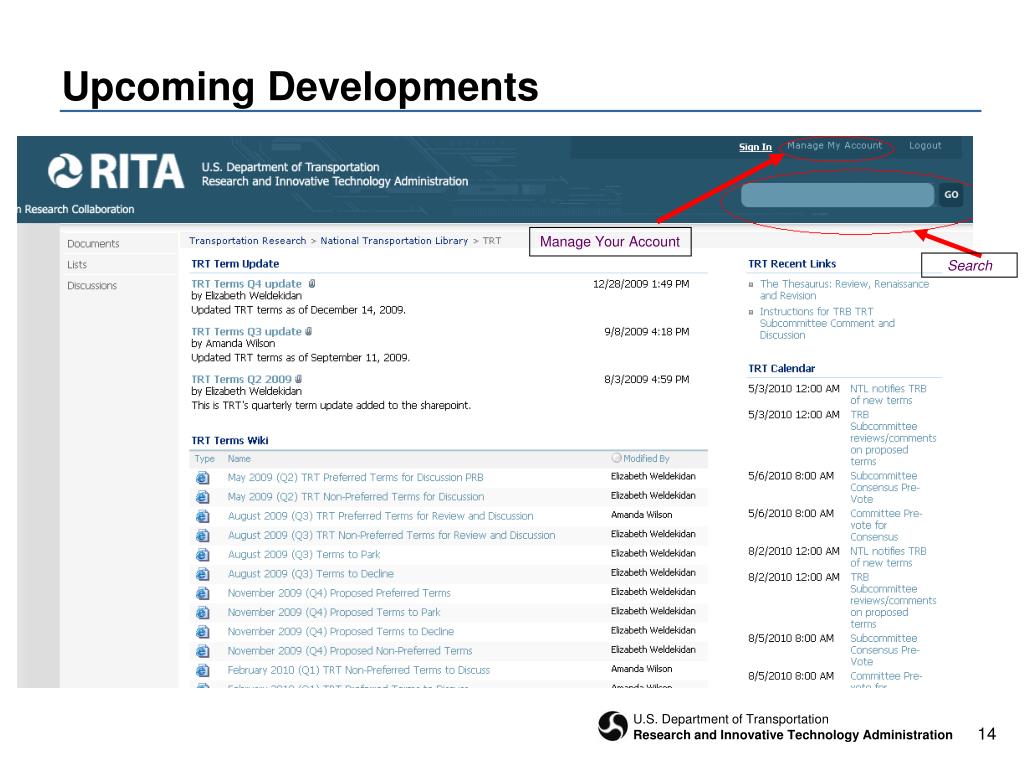
Task: Open 8/5/2010 Subcommittee Consensus Pre-Vote event
Action: point(884,650)
